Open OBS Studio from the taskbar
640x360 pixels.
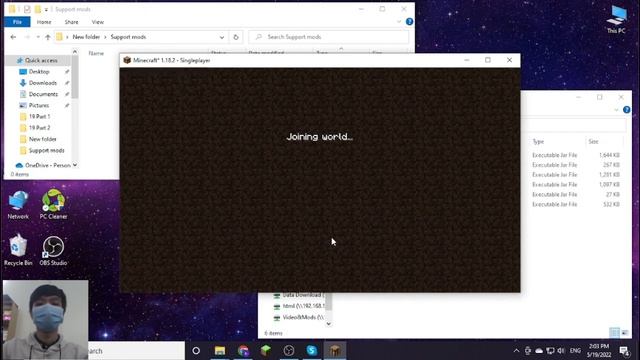point(289,351)
